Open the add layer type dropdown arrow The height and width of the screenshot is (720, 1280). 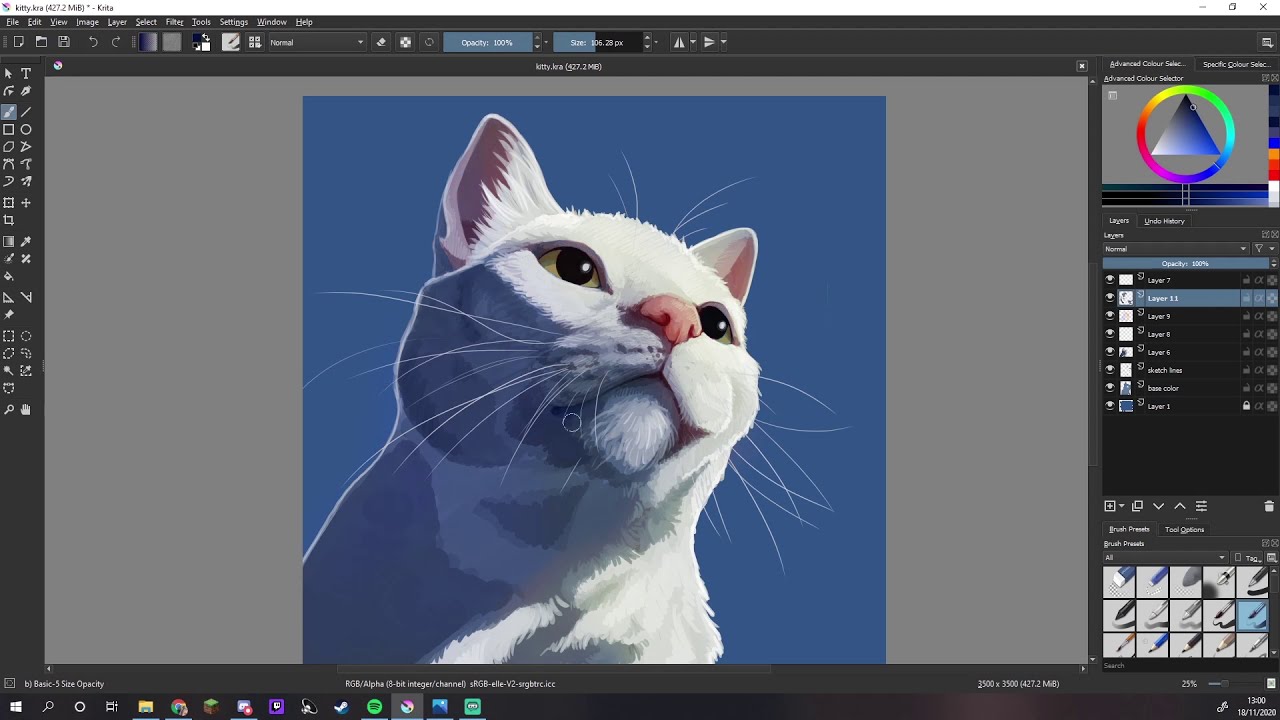[1122, 506]
